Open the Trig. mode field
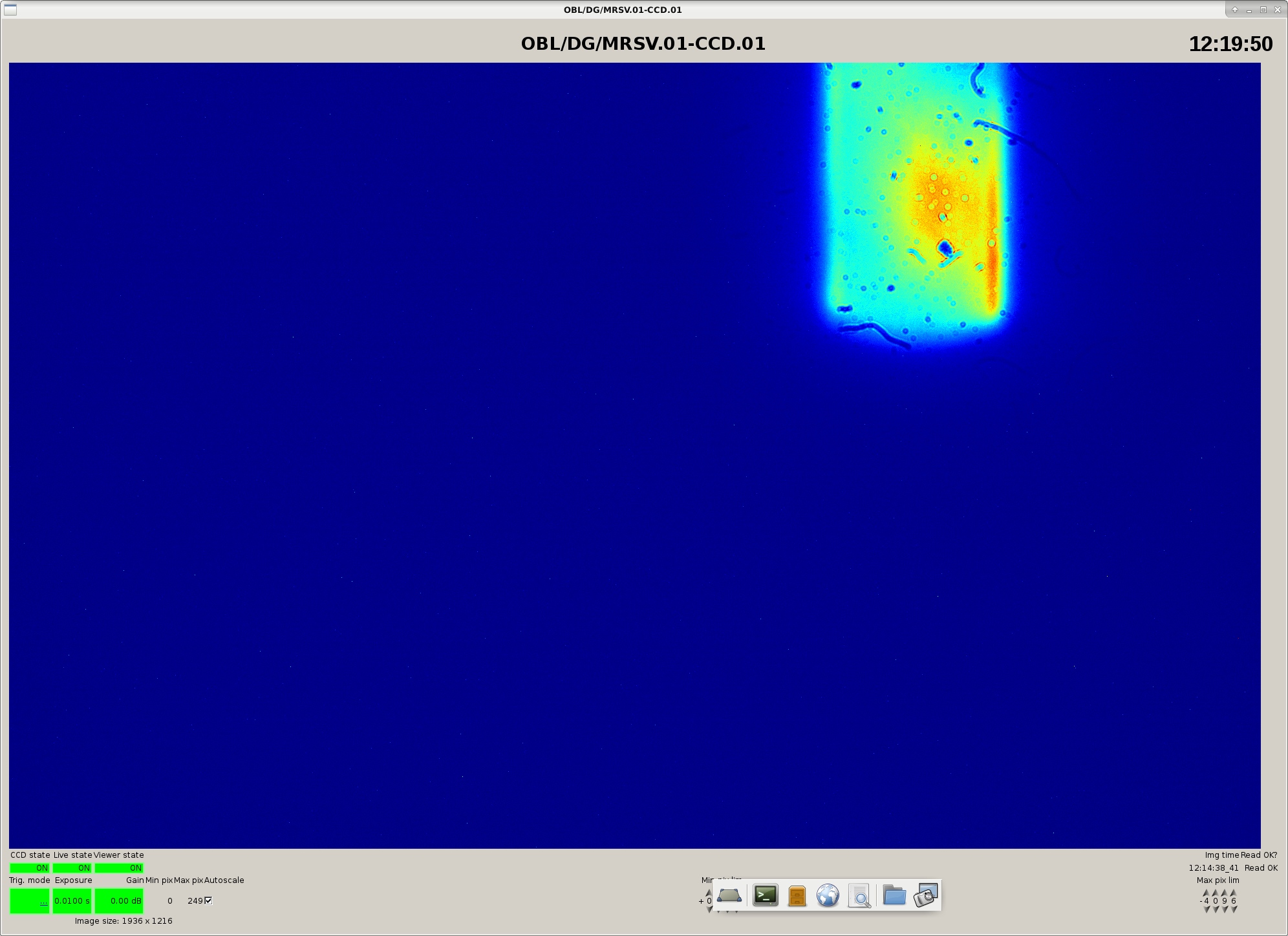1288x936 pixels. click(x=30, y=901)
